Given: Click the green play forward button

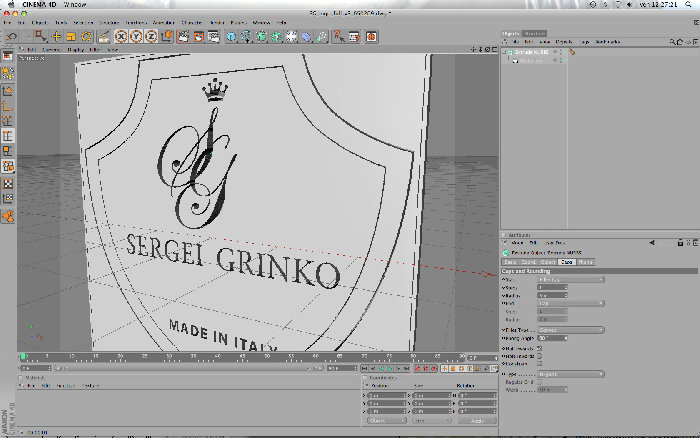Looking at the screenshot, I should (x=389, y=368).
